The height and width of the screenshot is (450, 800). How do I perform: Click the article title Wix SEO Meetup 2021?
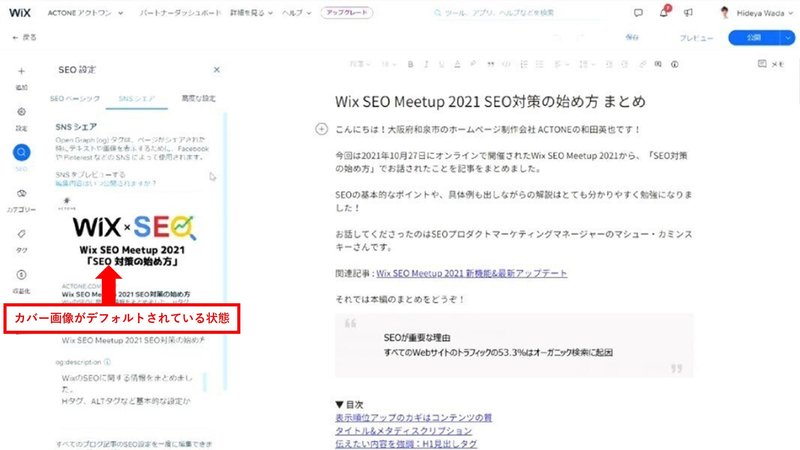[490, 102]
